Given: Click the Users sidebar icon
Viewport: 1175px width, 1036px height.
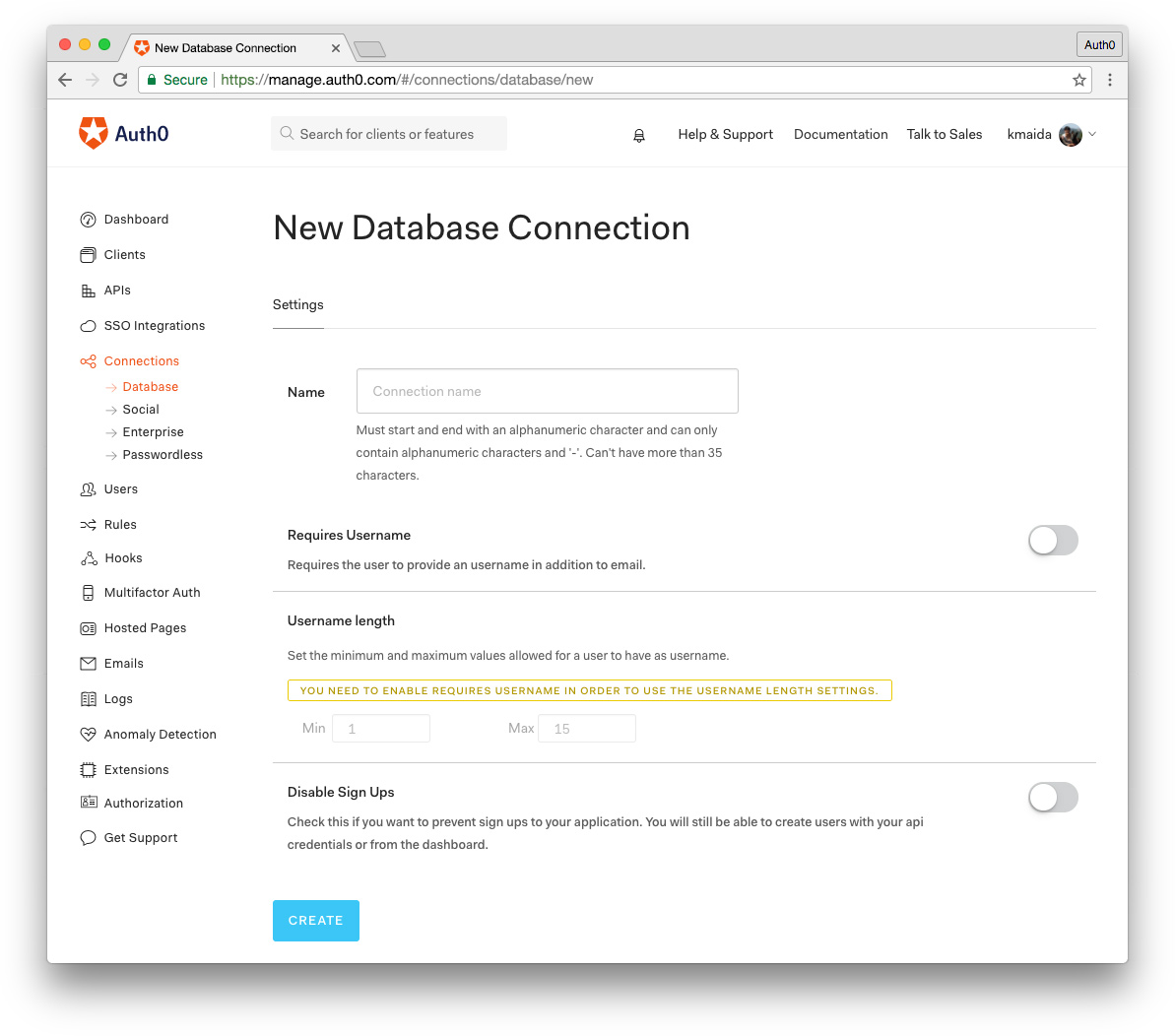Looking at the screenshot, I should point(88,489).
